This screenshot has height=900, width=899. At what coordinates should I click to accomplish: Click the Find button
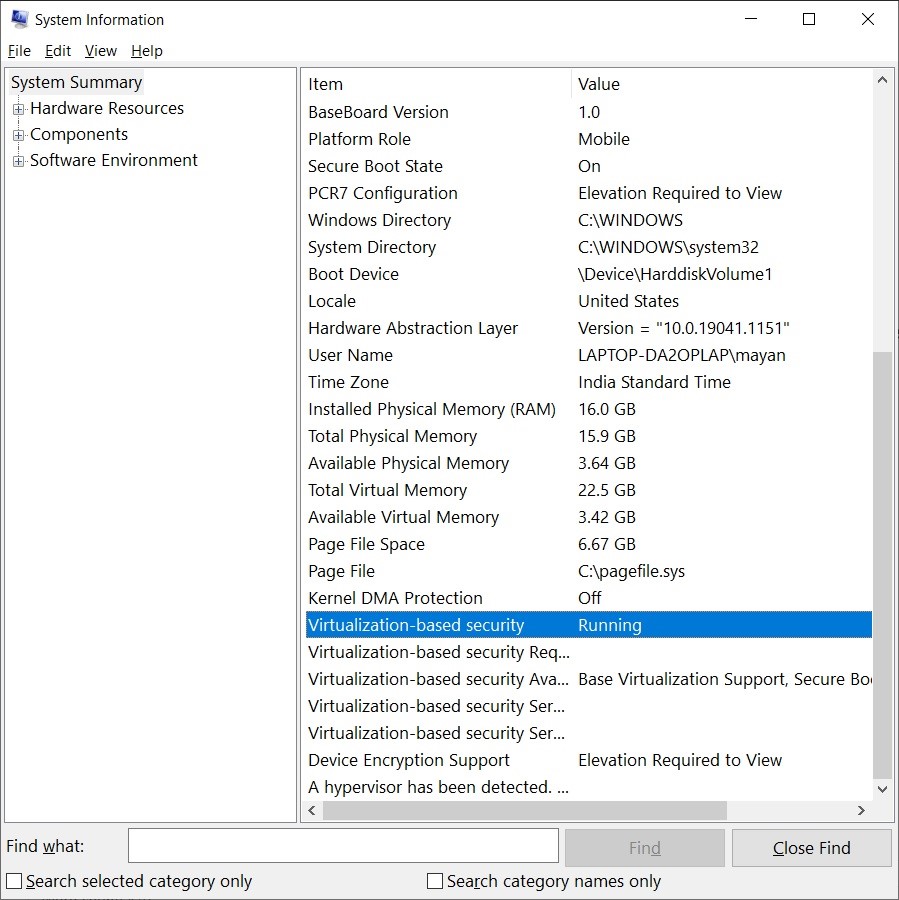[x=644, y=848]
